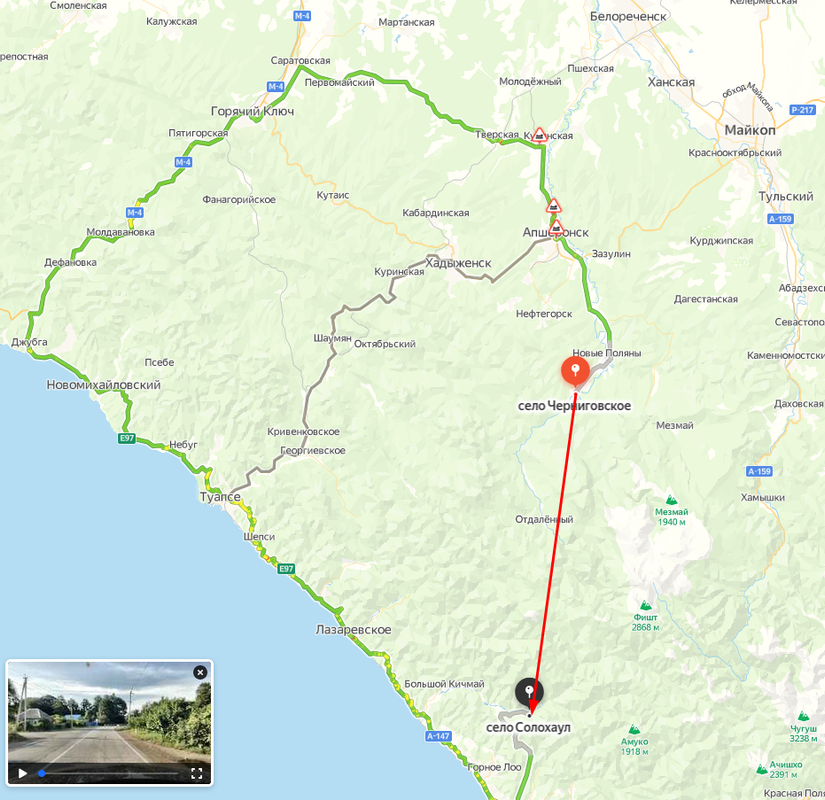Click the E97 road shield near Небуг
Viewport: 825px width, 800px height.
coord(127,438)
